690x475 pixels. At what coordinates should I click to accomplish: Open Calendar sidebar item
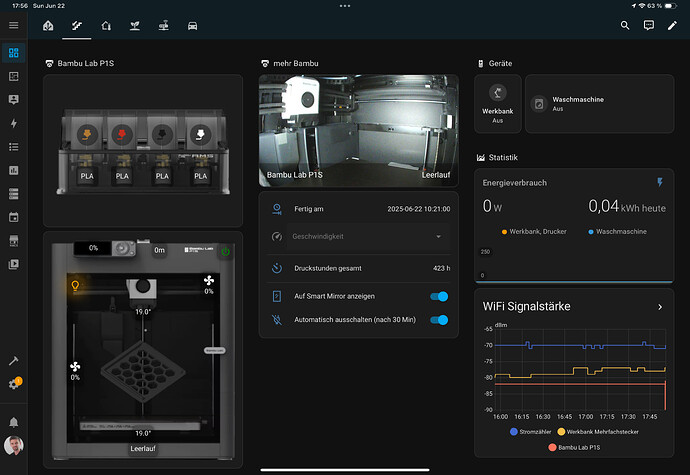tap(14, 217)
